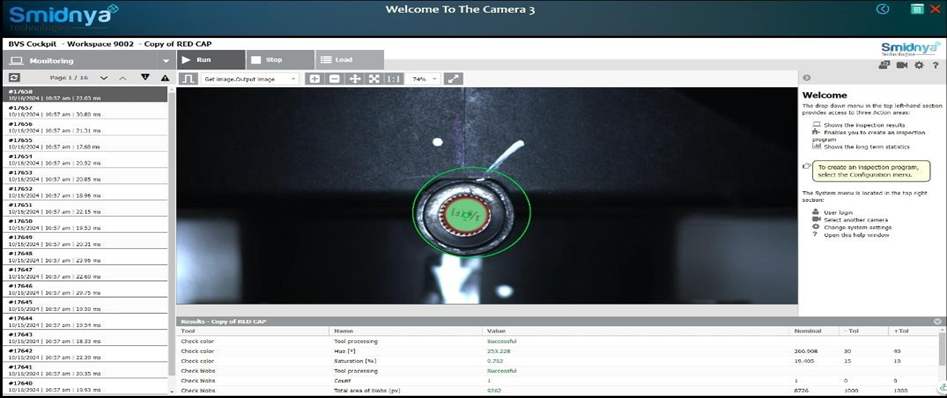The width and height of the screenshot is (947, 398).
Task: Toggle the signal waveform display button
Action: tap(187, 79)
